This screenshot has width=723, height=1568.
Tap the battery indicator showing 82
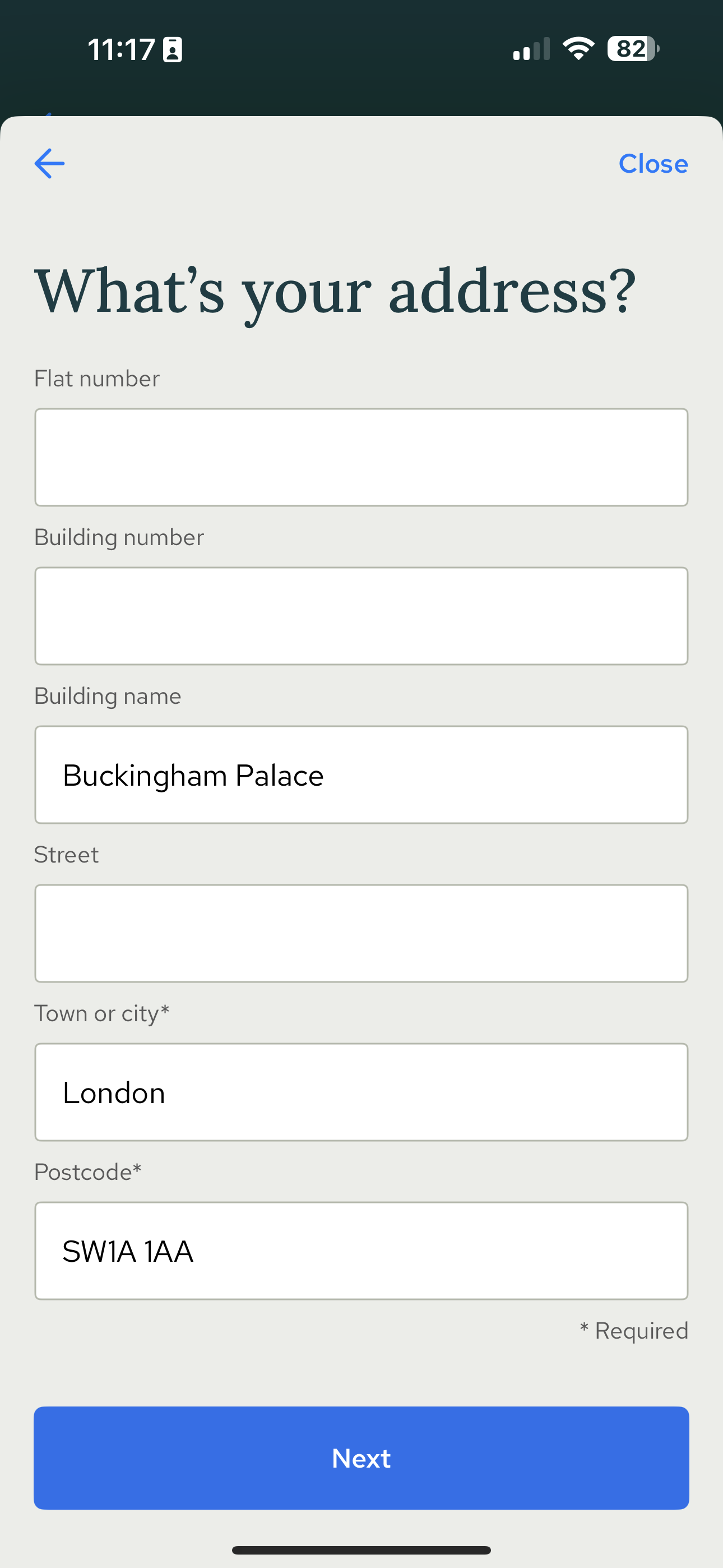632,49
